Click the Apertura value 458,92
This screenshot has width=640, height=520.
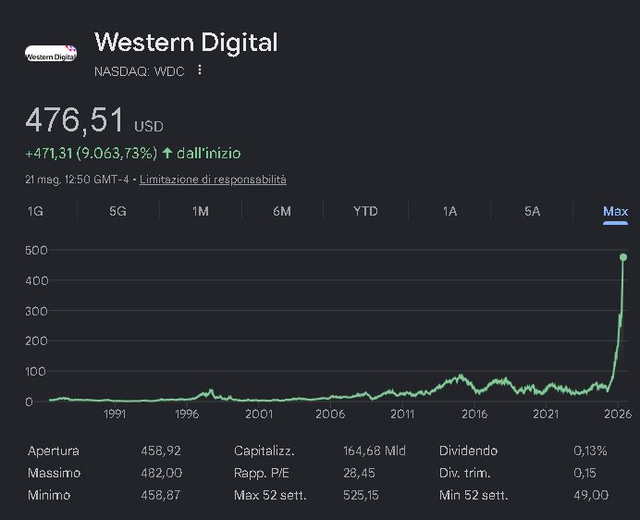tap(161, 451)
